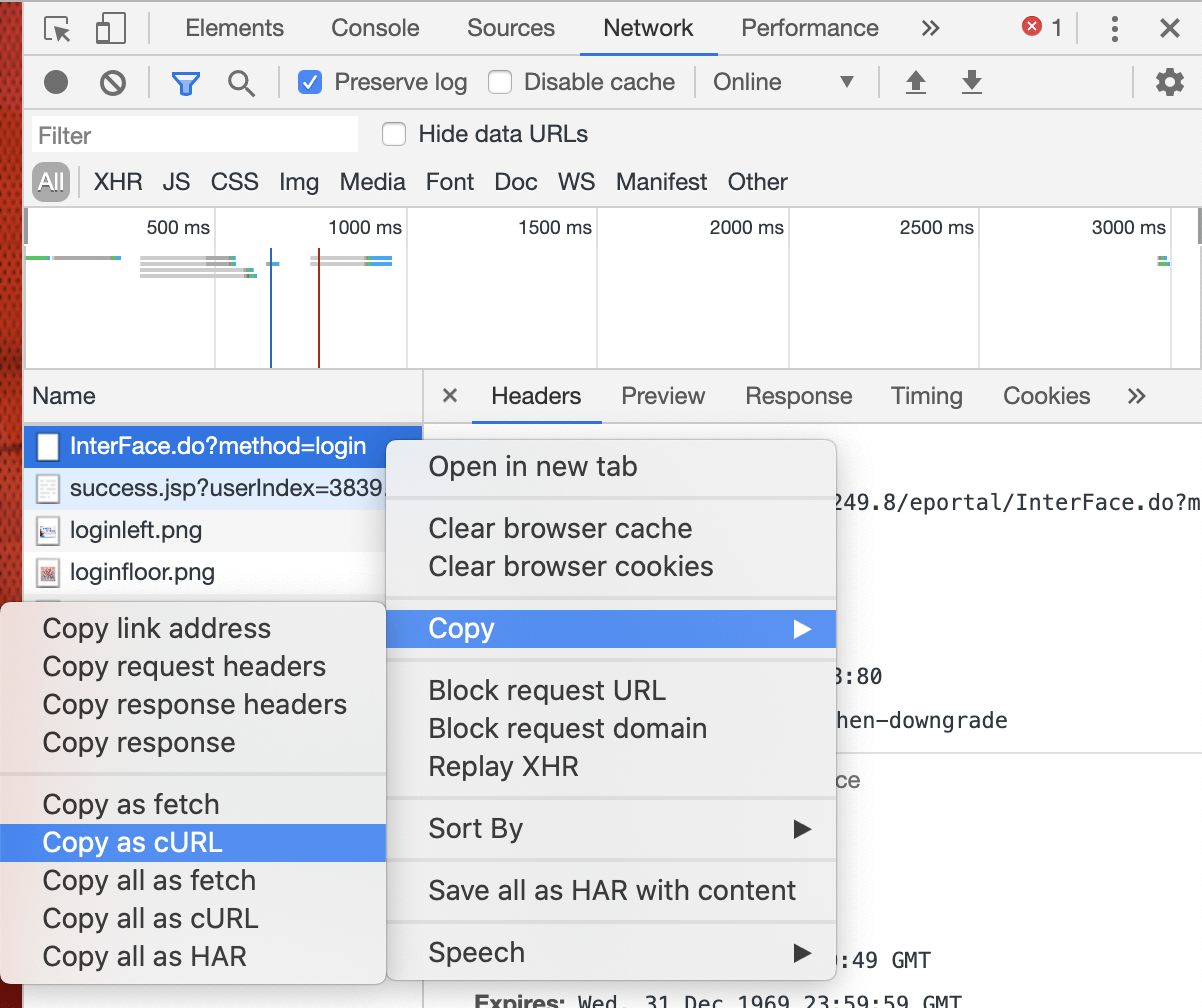Expand more DevTools tabs chevron
Viewport: 1202px width, 1008px height.
coord(930,28)
